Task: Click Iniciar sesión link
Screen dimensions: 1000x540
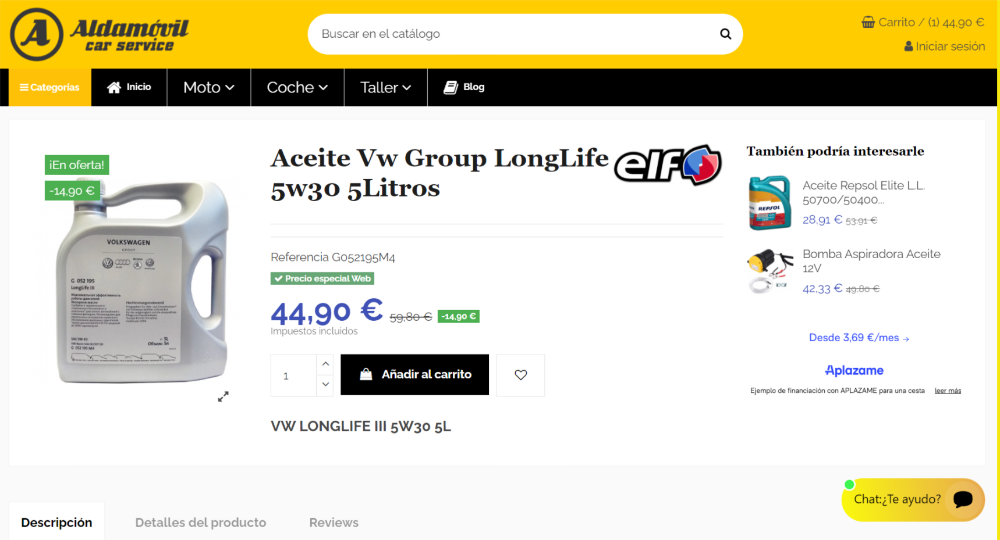Action: [945, 47]
